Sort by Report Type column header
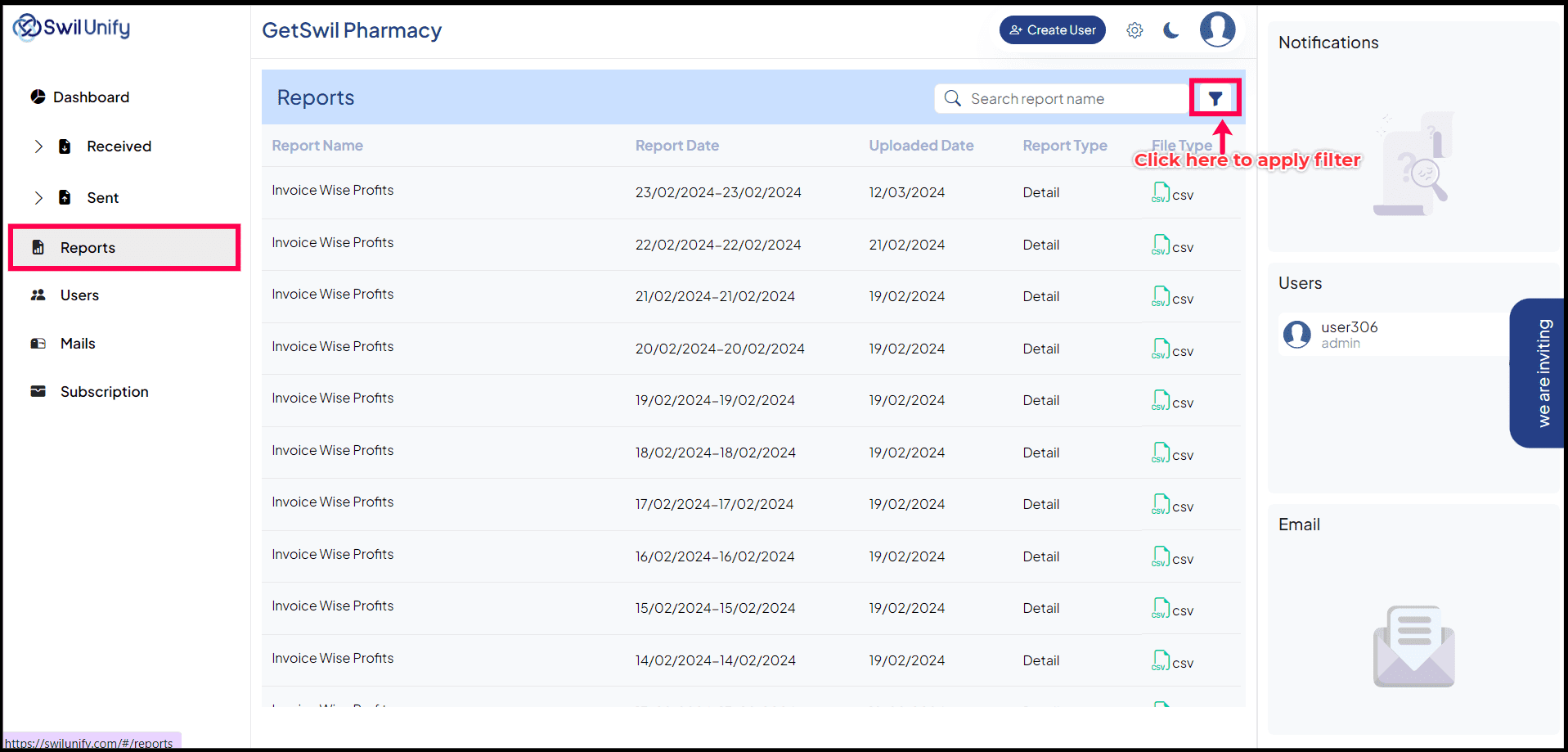Screen dimensions: 1568x752 pos(1065,146)
